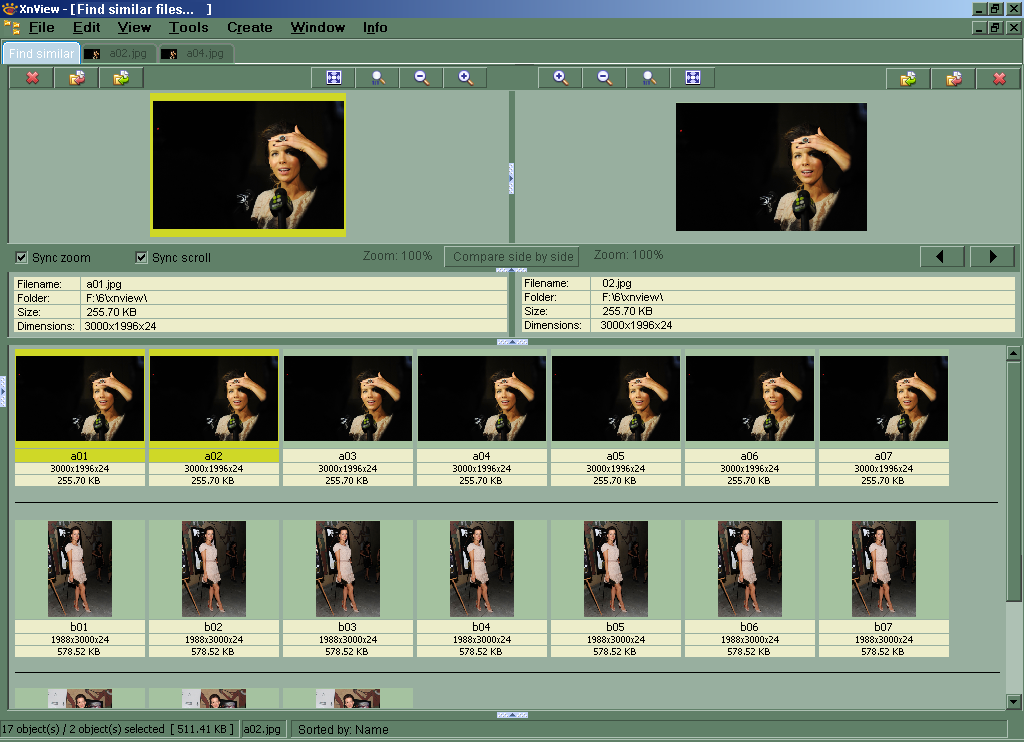Select thumbnail b04
1024x742 pixels.
tap(481, 589)
